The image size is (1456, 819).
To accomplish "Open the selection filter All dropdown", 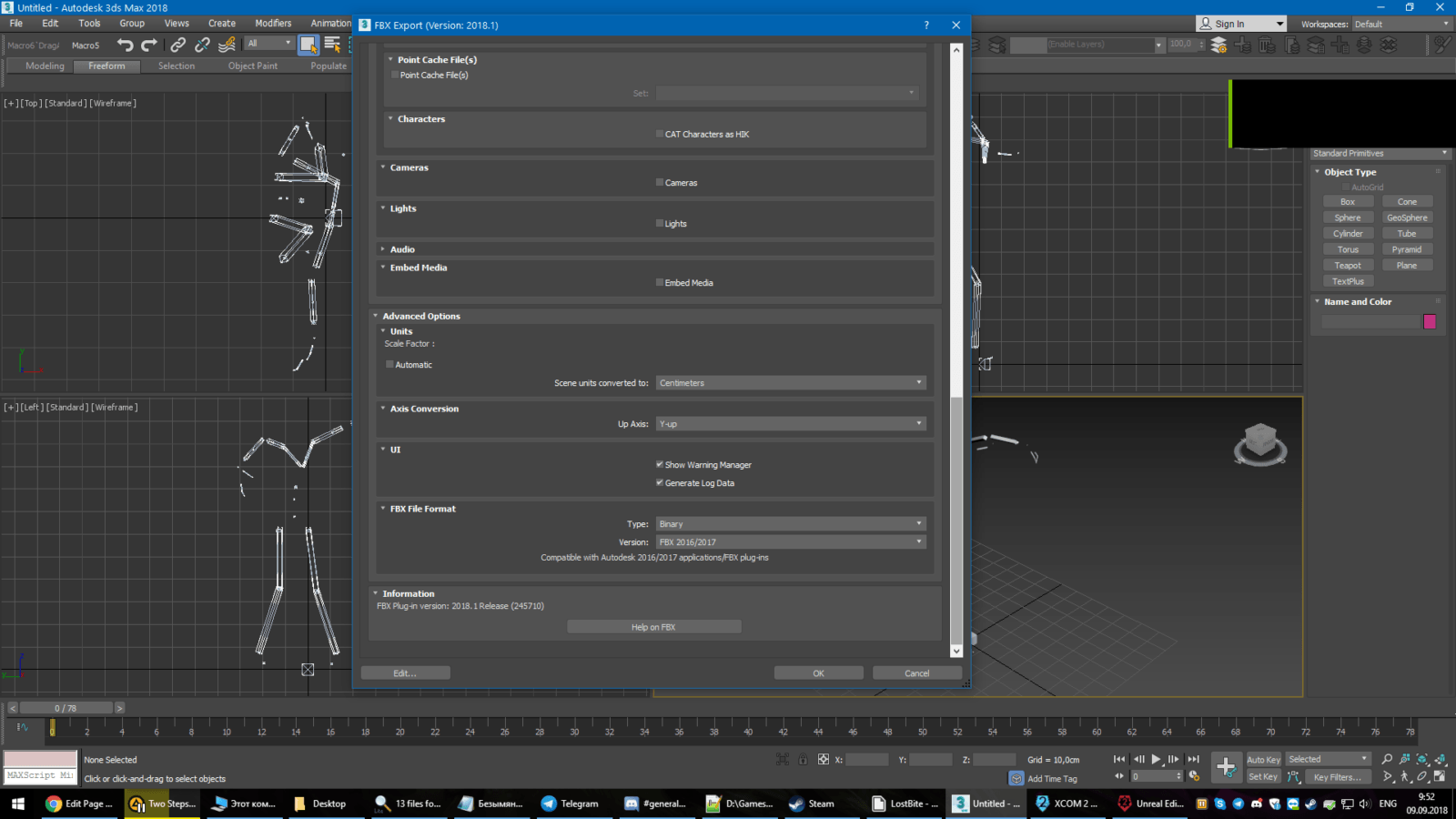I will (269, 44).
